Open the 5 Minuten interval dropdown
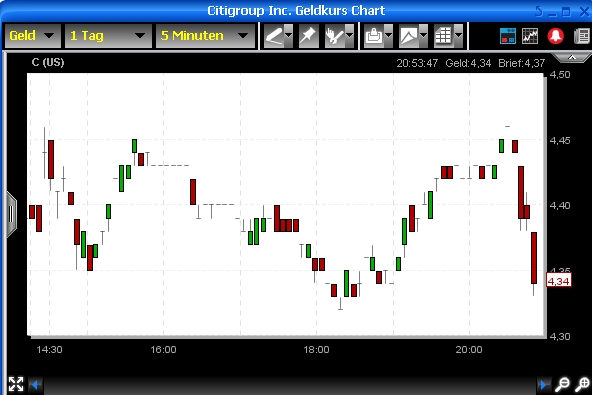 click(x=206, y=36)
